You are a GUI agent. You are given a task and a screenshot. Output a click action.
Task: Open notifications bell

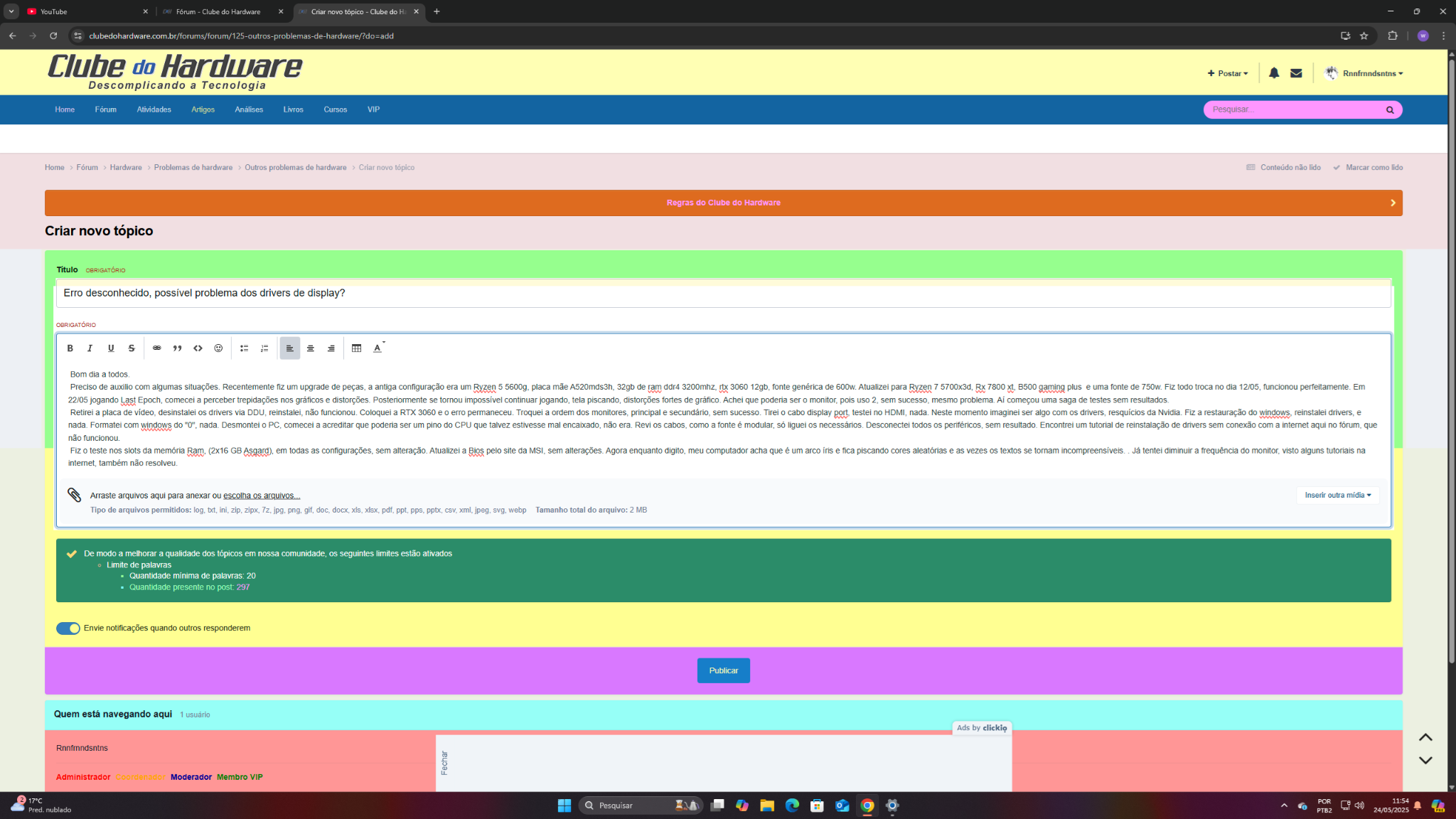[1274, 73]
